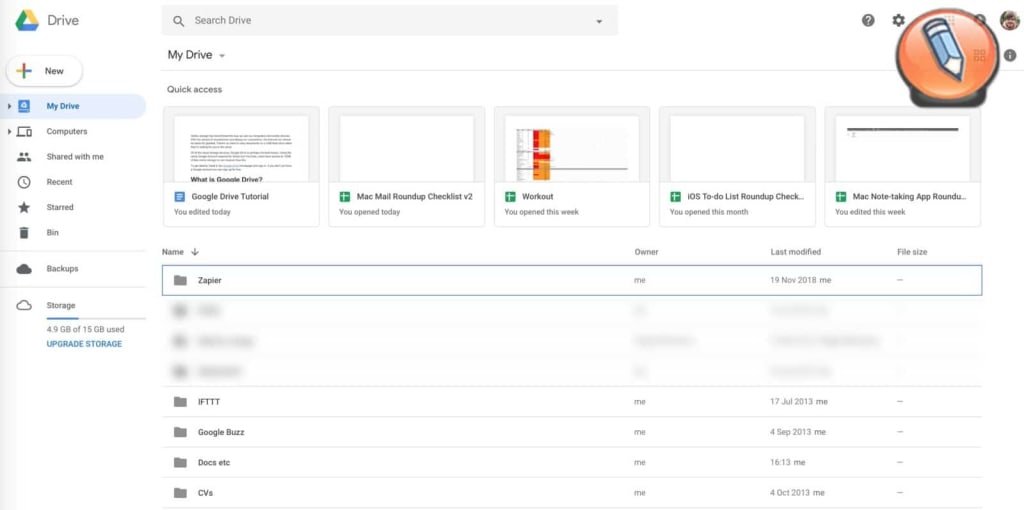Click the Owner column header

coord(646,252)
